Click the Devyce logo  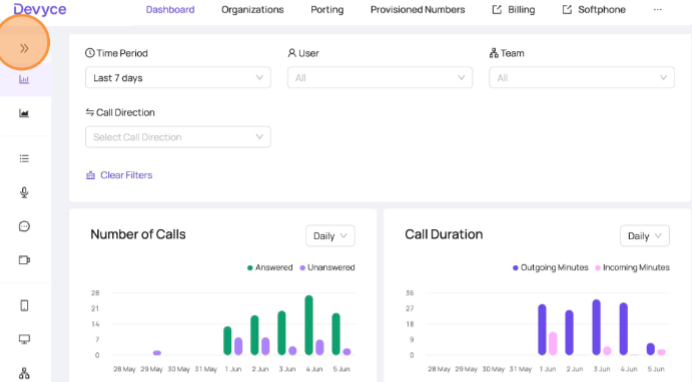[x=40, y=9]
